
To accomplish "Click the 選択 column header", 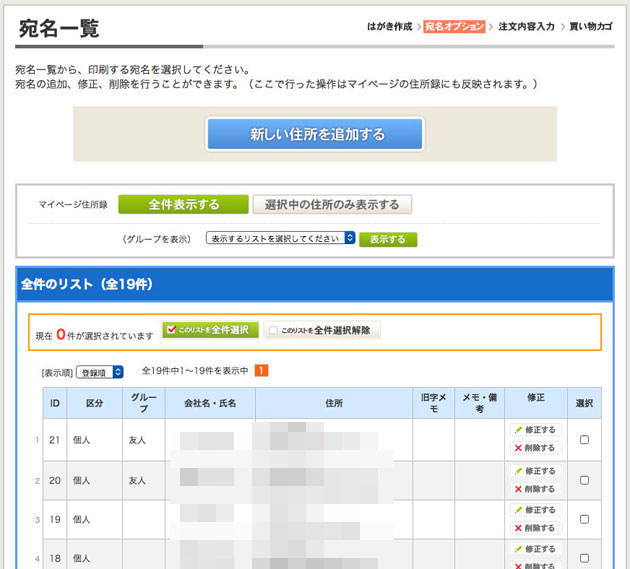I will tap(584, 403).
